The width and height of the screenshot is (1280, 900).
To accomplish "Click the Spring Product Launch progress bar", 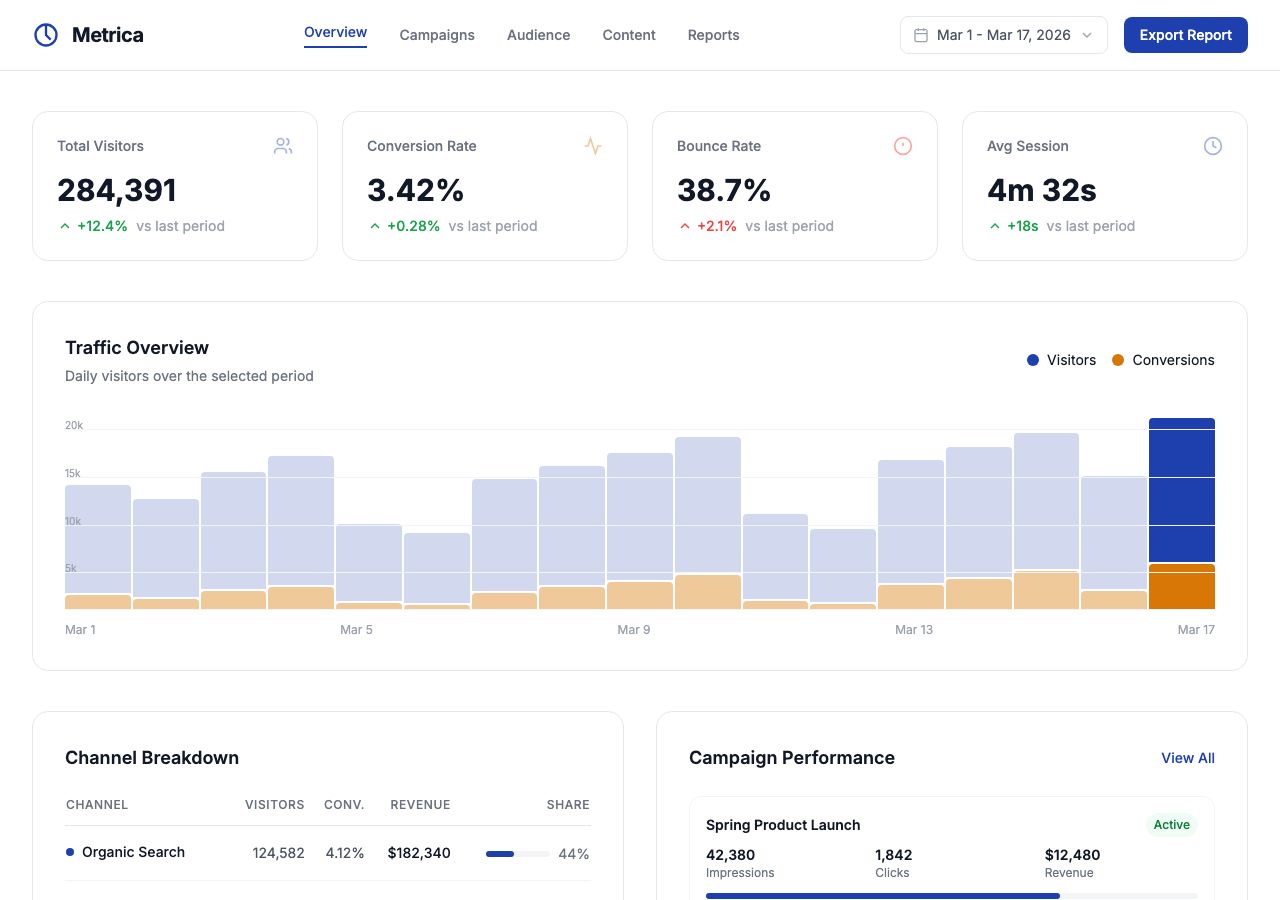I will [951, 896].
